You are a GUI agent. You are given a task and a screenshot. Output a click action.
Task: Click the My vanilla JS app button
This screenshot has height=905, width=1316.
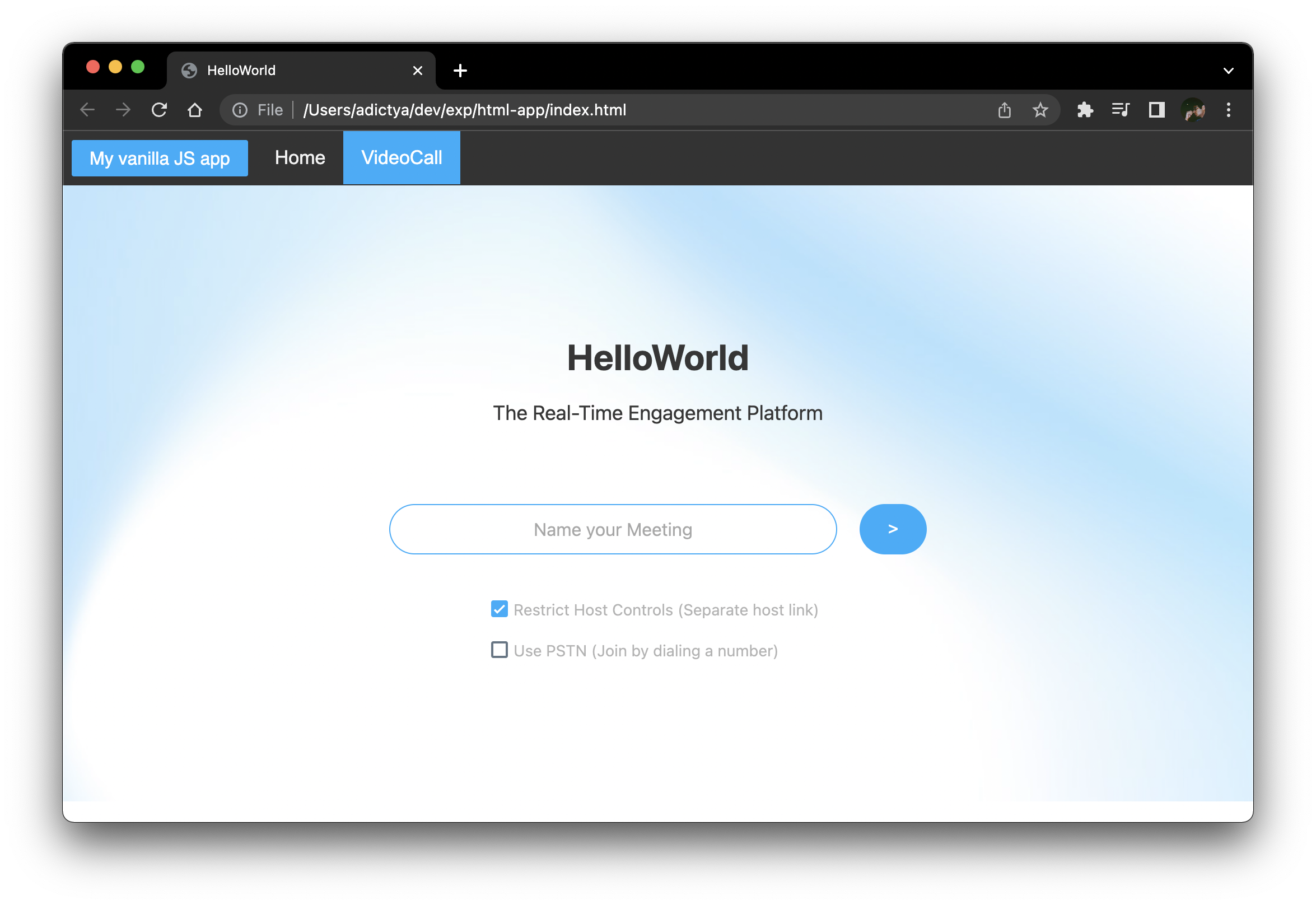(160, 157)
